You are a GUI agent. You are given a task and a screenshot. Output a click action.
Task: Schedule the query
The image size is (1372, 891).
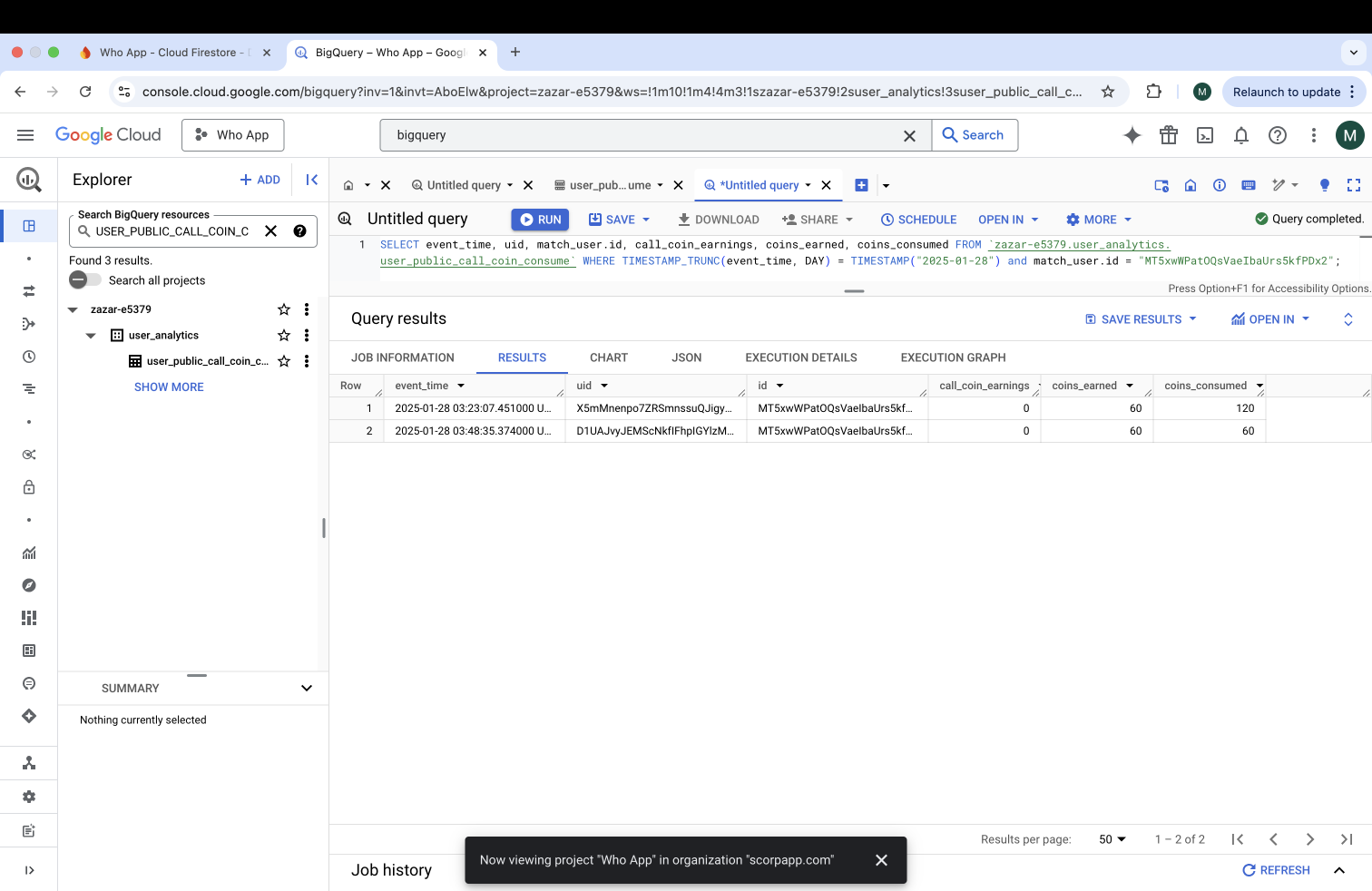[918, 220]
